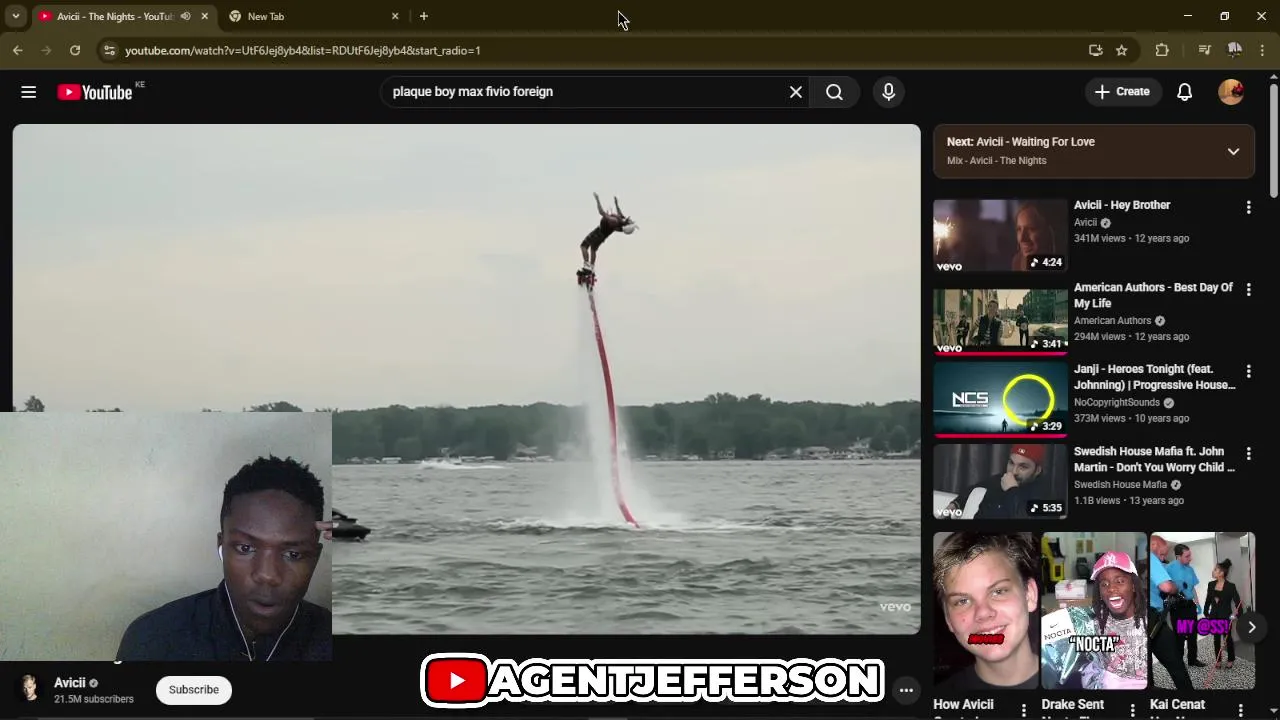Play the NCS Janji thumbnail
This screenshot has height=720, width=1280.
(x=1000, y=399)
